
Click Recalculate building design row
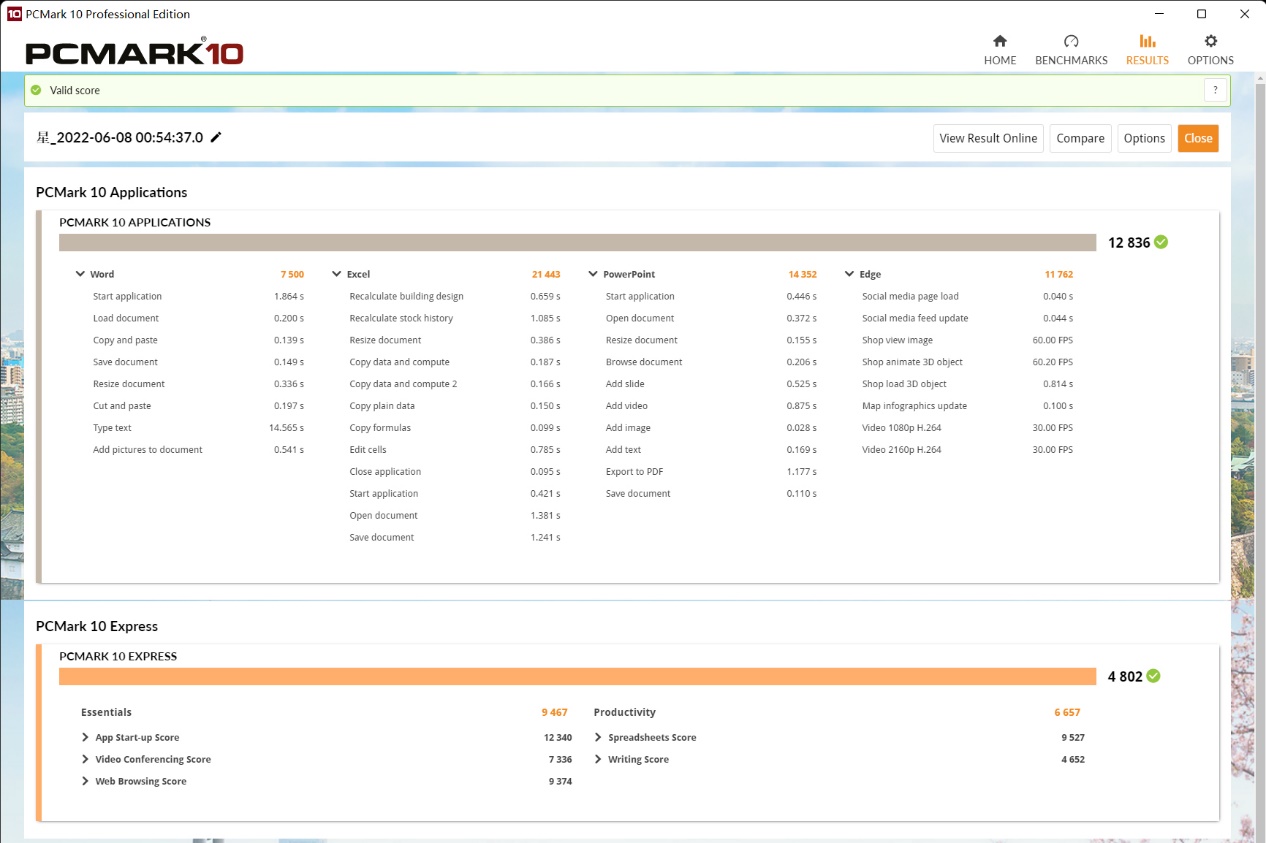coord(455,296)
